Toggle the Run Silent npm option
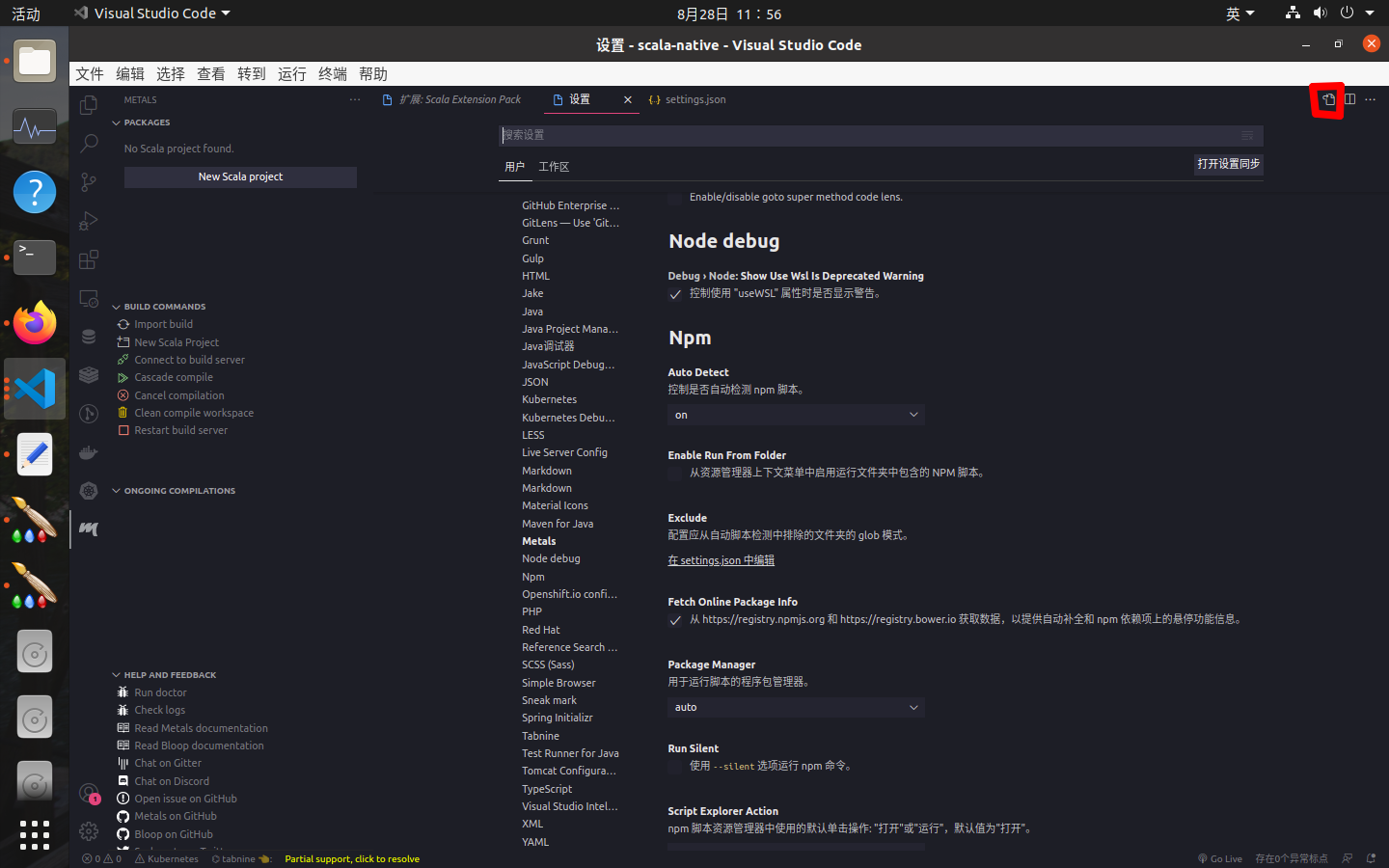This screenshot has width=1389, height=868. pyautogui.click(x=673, y=766)
